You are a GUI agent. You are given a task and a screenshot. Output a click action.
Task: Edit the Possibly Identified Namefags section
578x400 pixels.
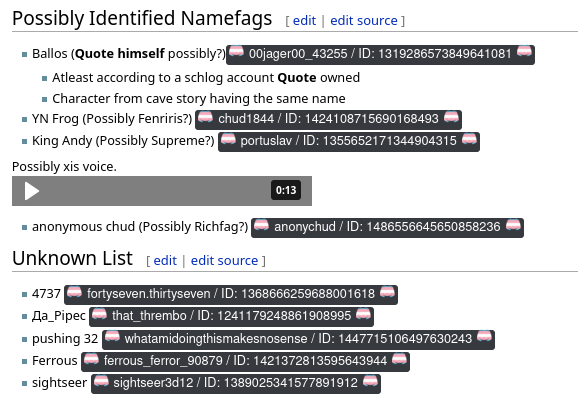tap(304, 21)
